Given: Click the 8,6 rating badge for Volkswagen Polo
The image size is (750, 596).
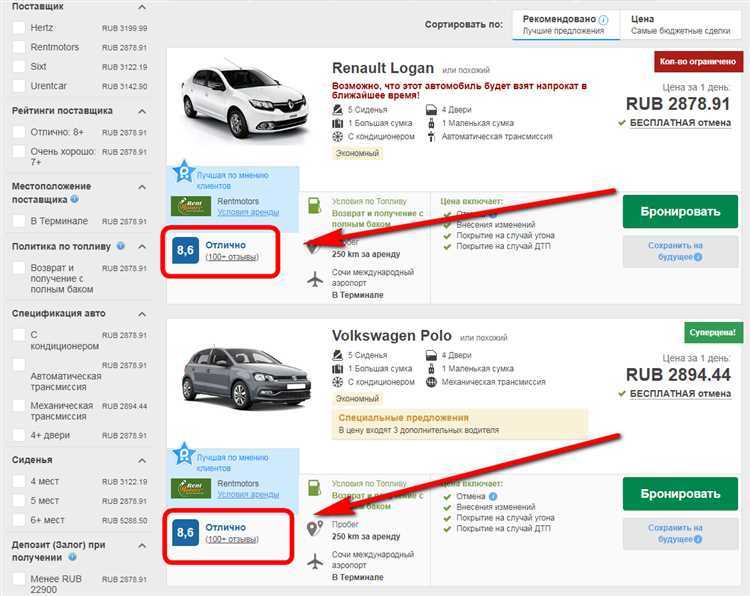Looking at the screenshot, I should tap(186, 532).
